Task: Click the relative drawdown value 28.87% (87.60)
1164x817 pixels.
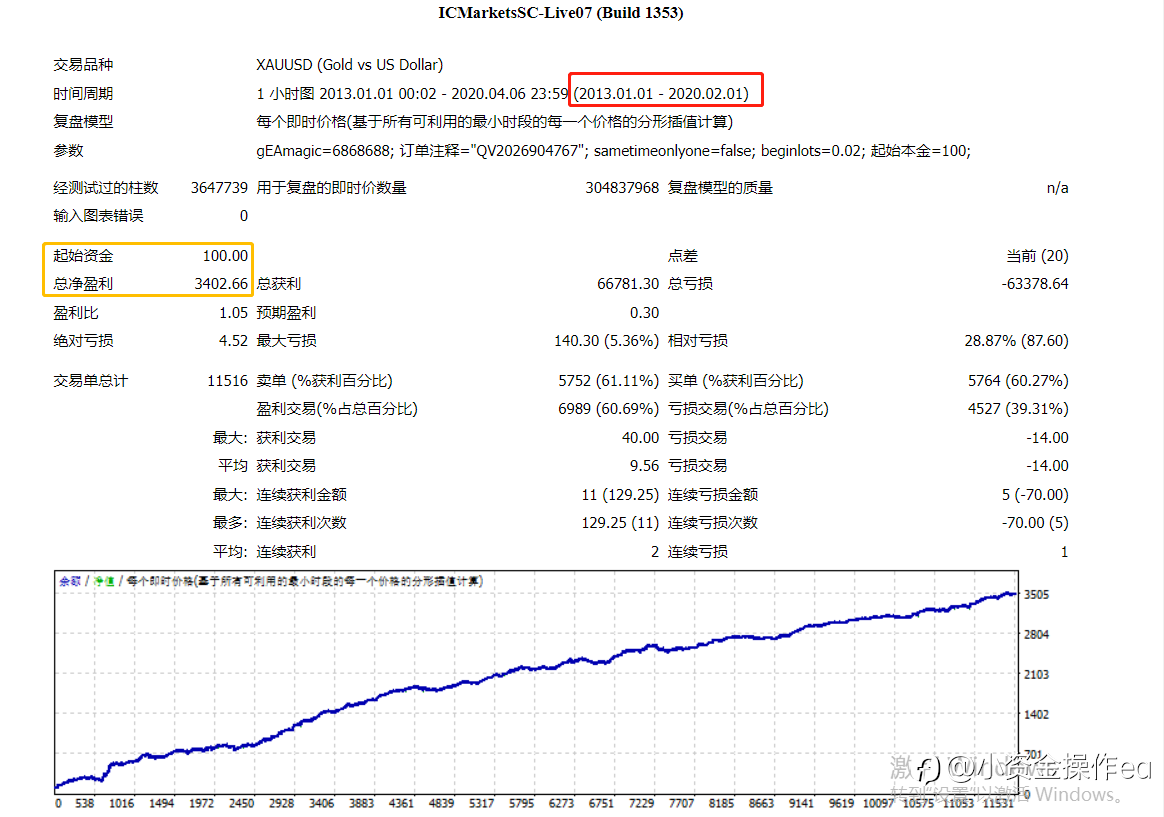Action: click(x=1016, y=341)
